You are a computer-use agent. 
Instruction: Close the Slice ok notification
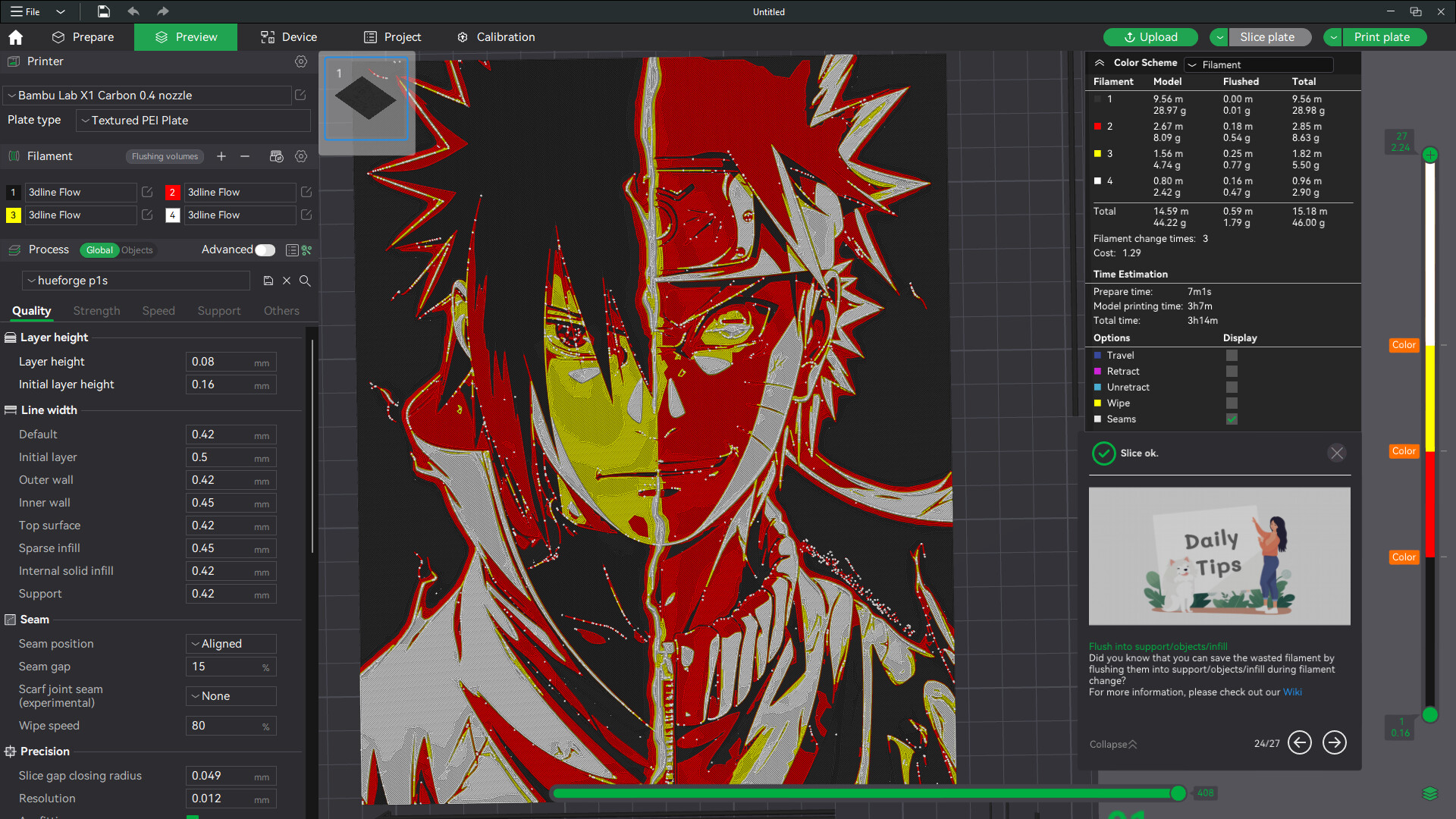1337,453
